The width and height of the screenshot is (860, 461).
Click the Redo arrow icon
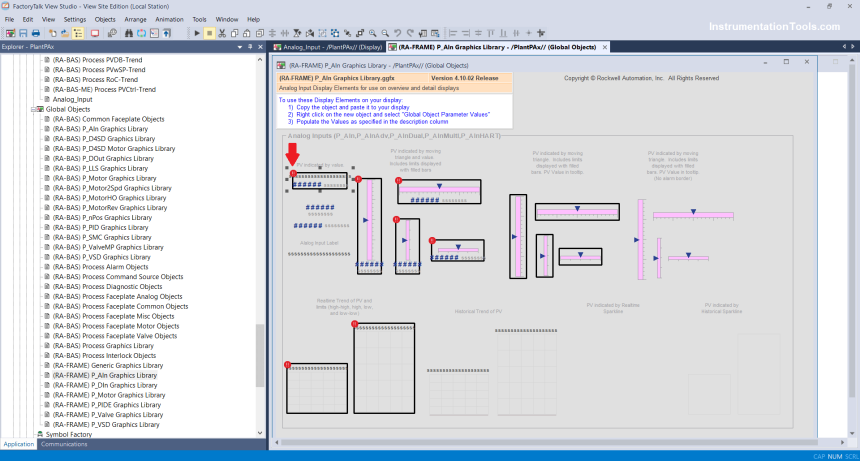pos(410,33)
